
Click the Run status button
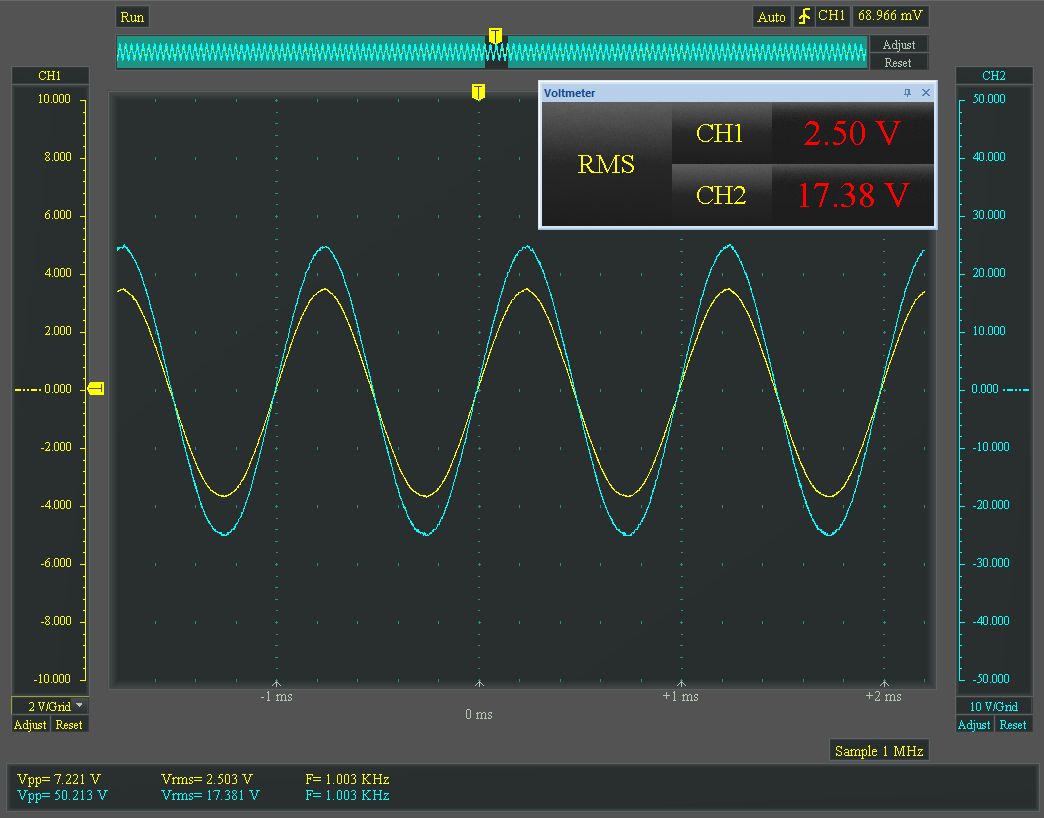point(132,17)
